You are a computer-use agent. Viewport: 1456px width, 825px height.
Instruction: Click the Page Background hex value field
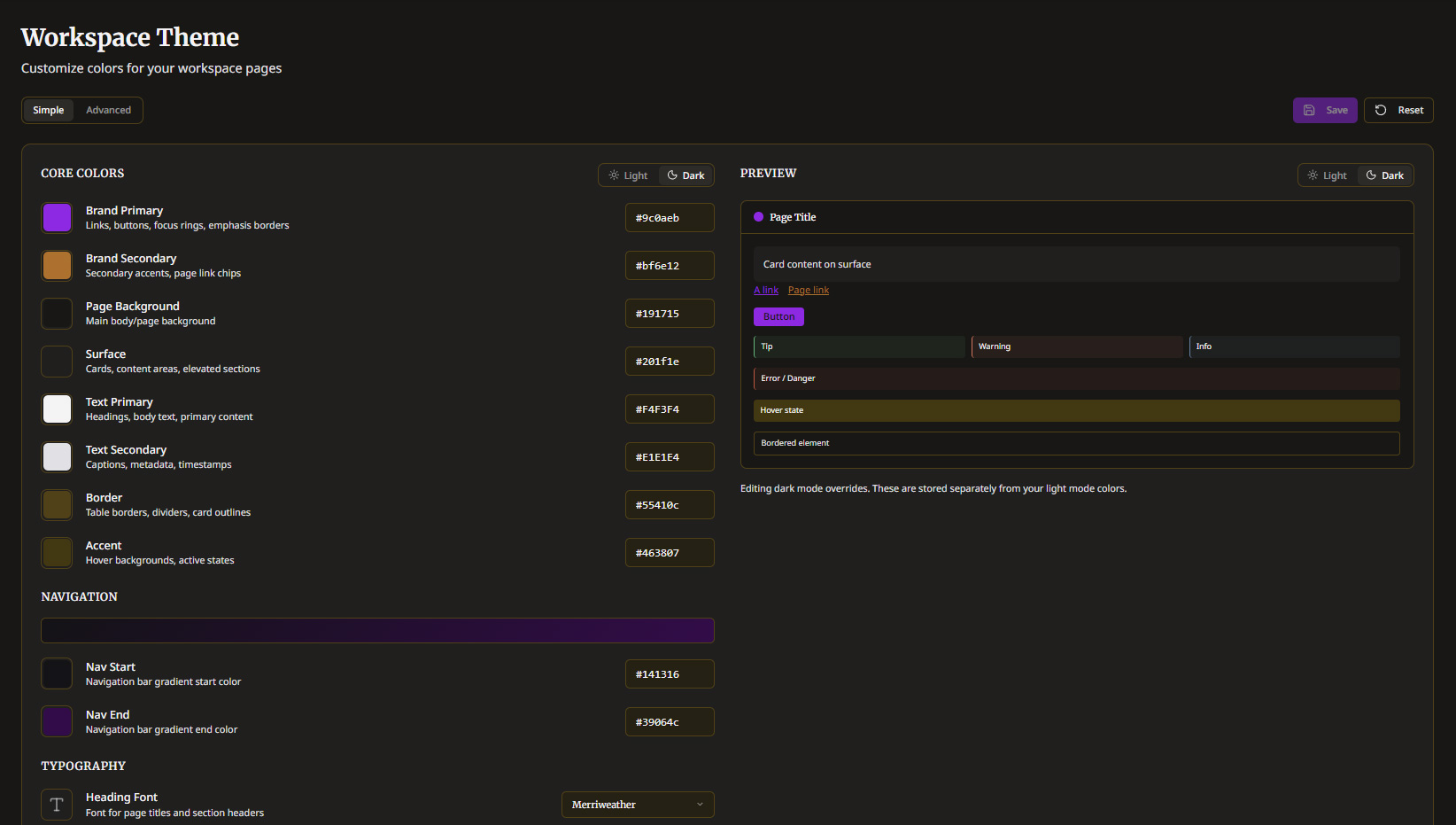670,313
